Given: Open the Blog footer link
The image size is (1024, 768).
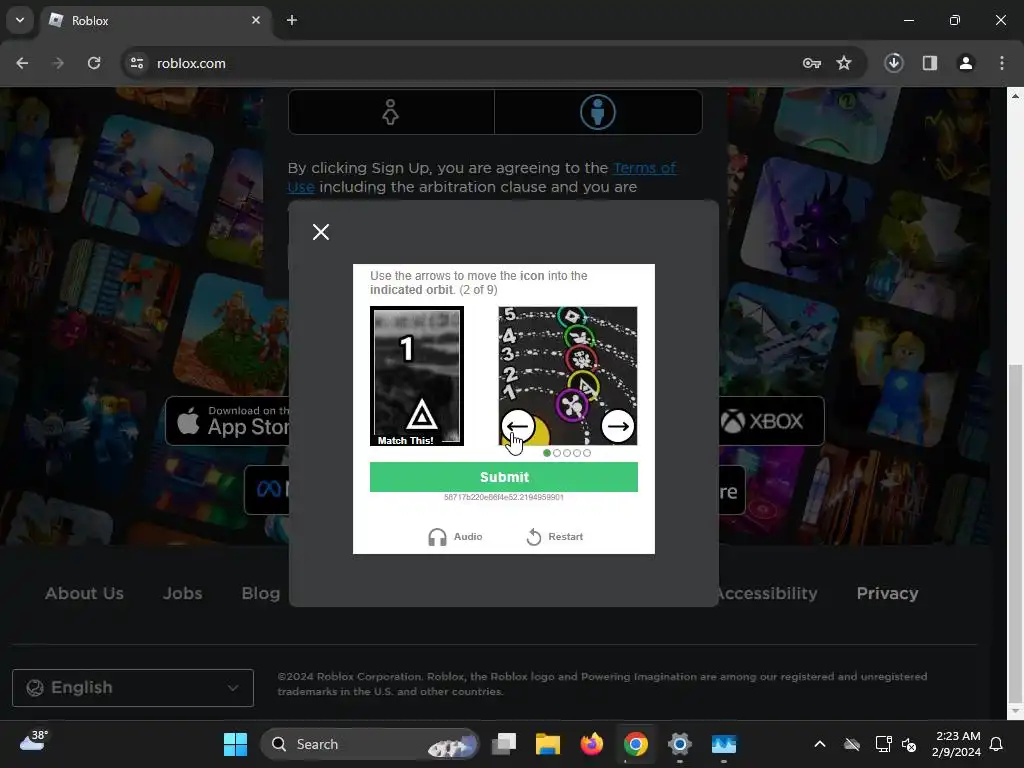Looking at the screenshot, I should pyautogui.click(x=261, y=593).
